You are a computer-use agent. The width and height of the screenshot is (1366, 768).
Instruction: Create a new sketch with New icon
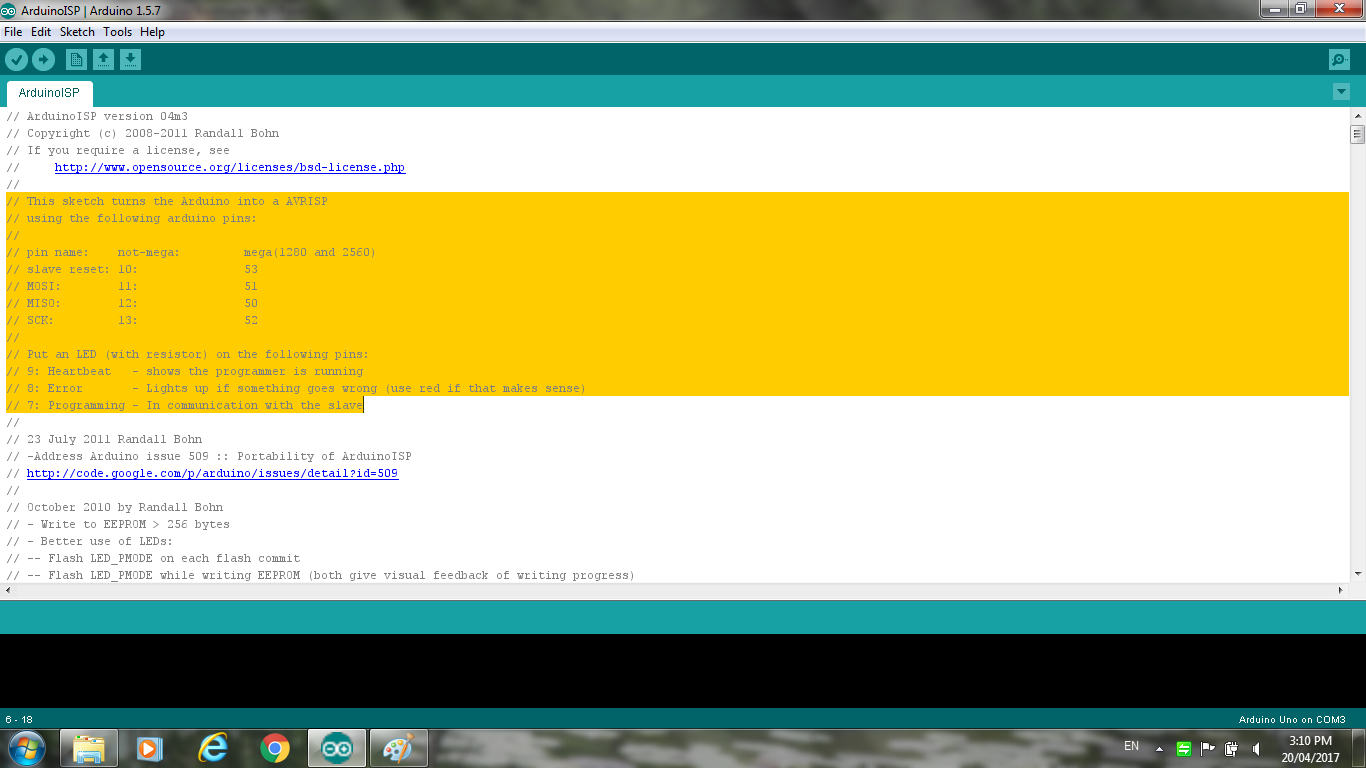click(x=76, y=60)
